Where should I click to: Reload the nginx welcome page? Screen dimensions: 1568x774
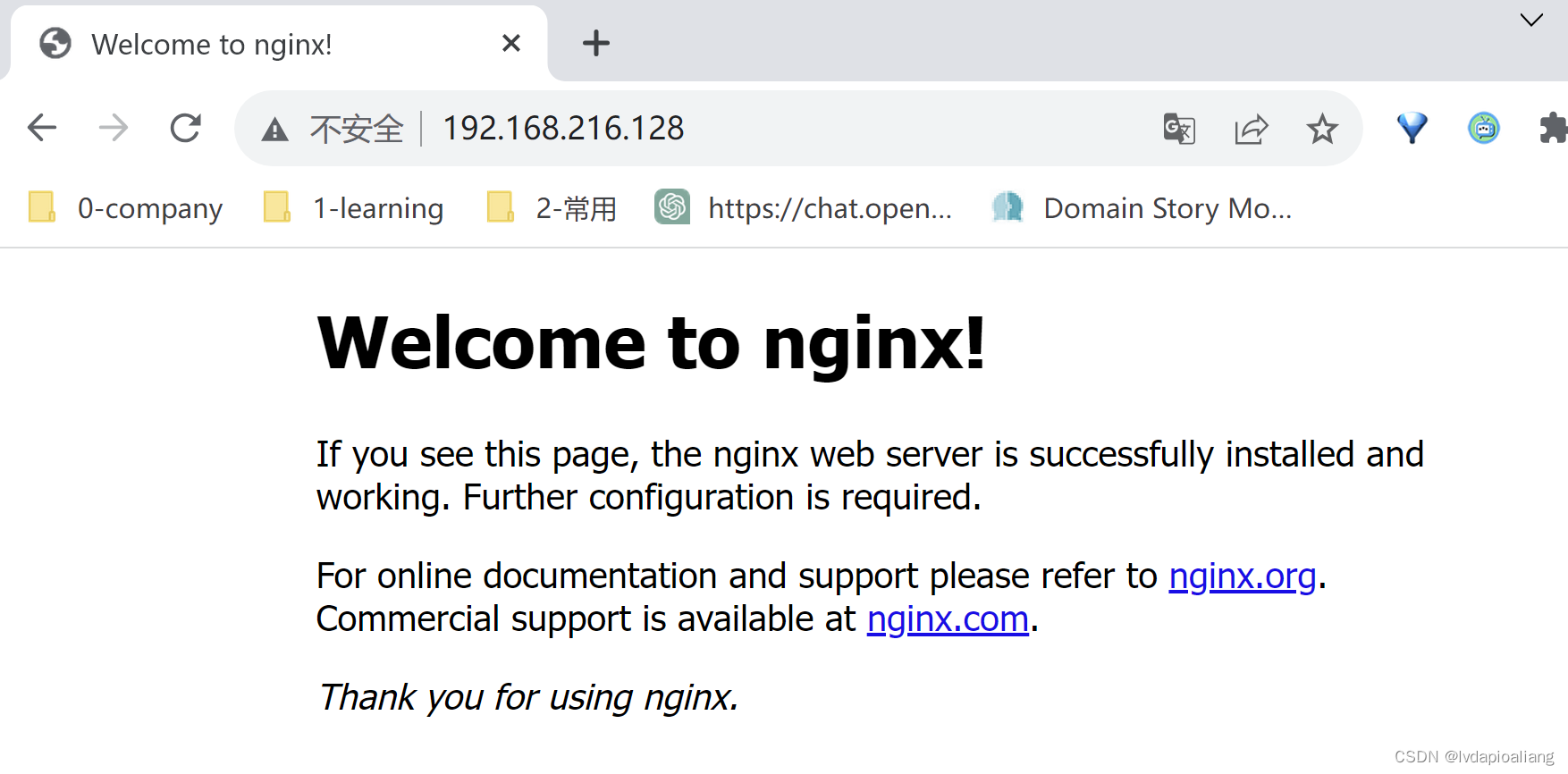click(x=186, y=128)
